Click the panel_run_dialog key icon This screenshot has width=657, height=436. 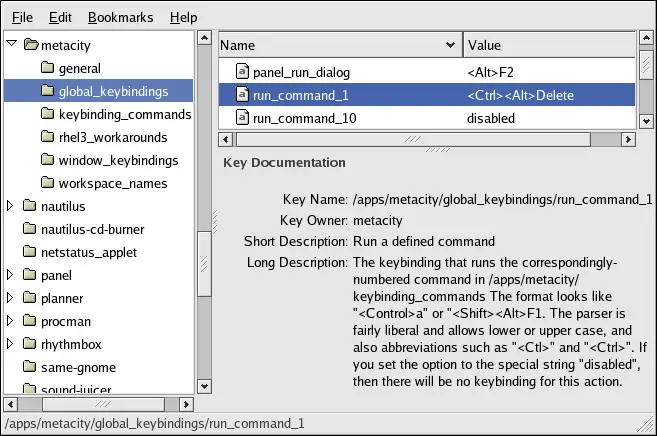pyautogui.click(x=242, y=72)
